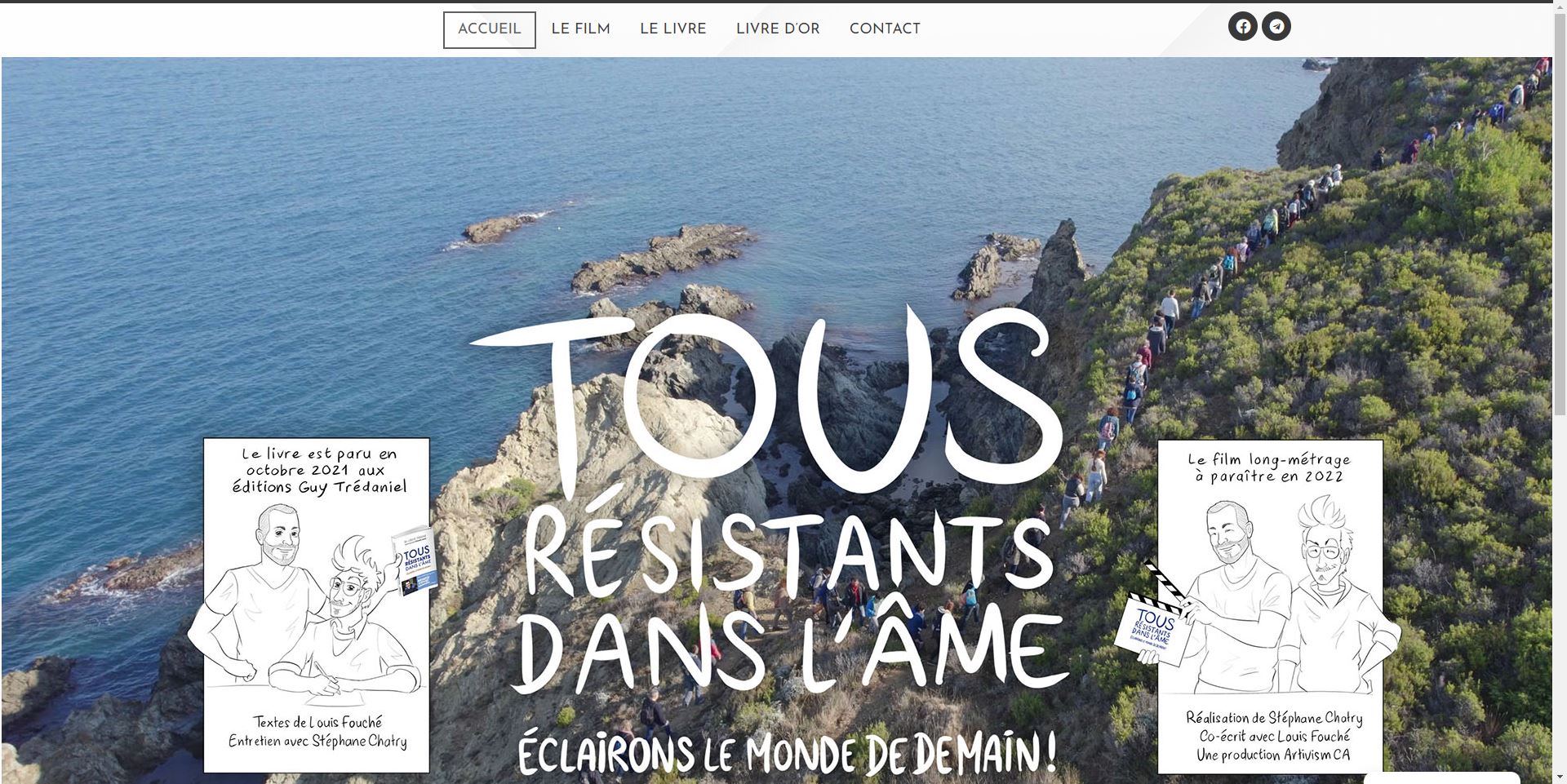Click the scrollbar down arrow

pyautogui.click(x=1559, y=777)
